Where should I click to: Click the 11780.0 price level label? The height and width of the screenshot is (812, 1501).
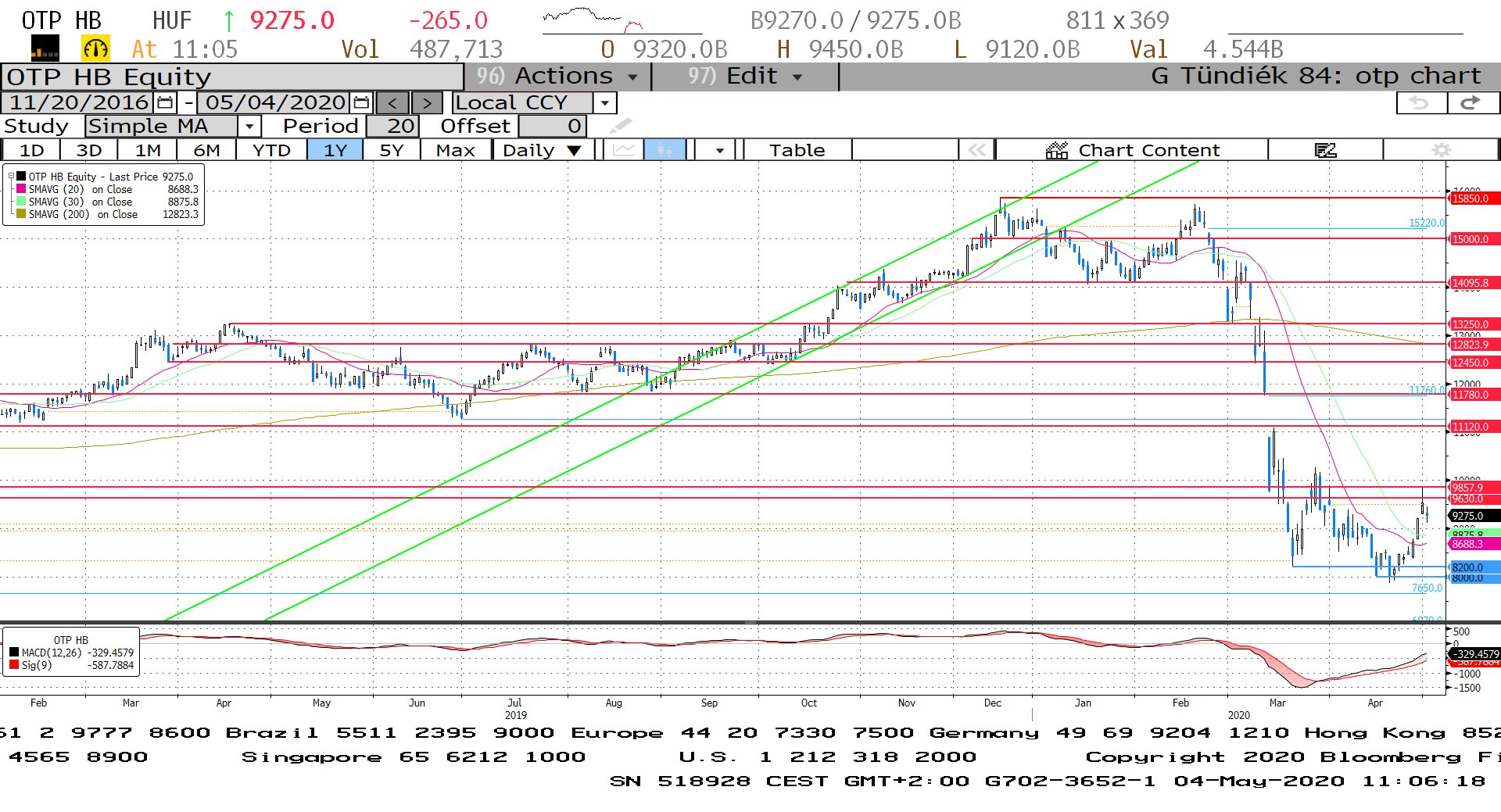coord(1474,395)
